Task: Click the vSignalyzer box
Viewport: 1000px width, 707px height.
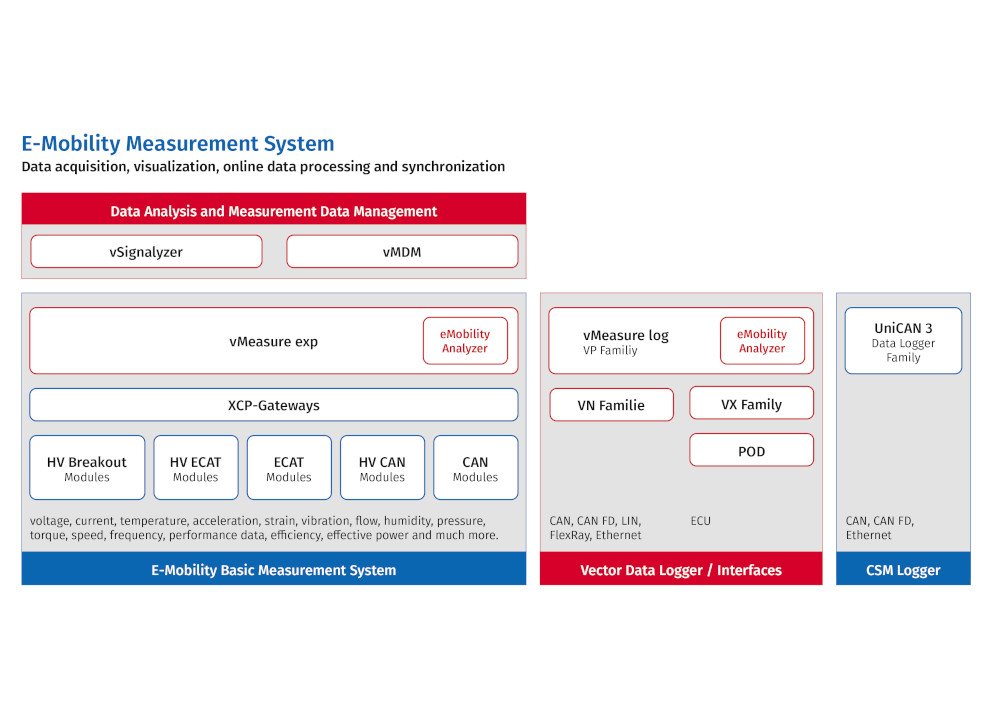Action: 146,252
